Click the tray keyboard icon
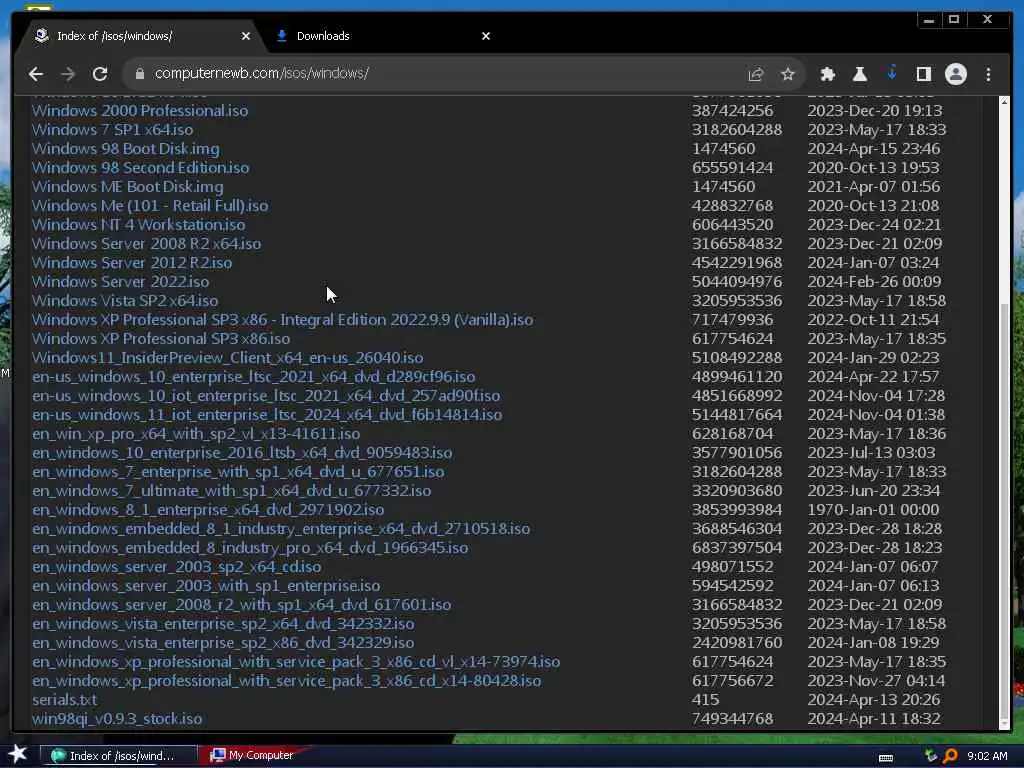Image resolution: width=1024 pixels, height=768 pixels. click(886, 758)
